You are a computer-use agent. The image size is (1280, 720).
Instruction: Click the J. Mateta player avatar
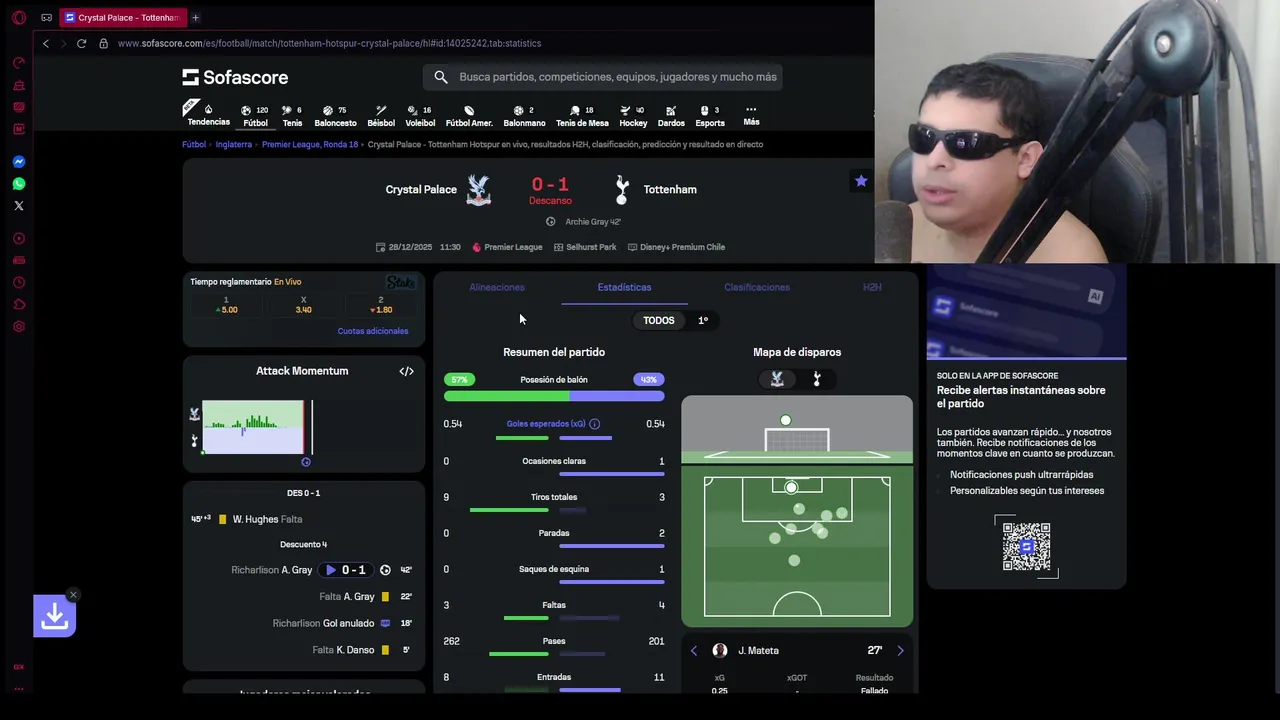coord(719,651)
